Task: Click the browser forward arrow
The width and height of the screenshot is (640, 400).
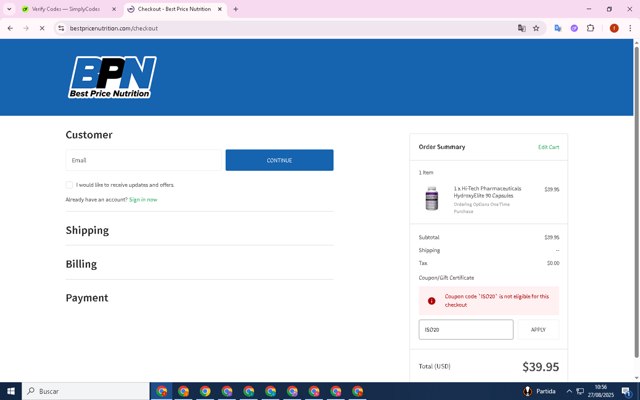Action: 26,28
